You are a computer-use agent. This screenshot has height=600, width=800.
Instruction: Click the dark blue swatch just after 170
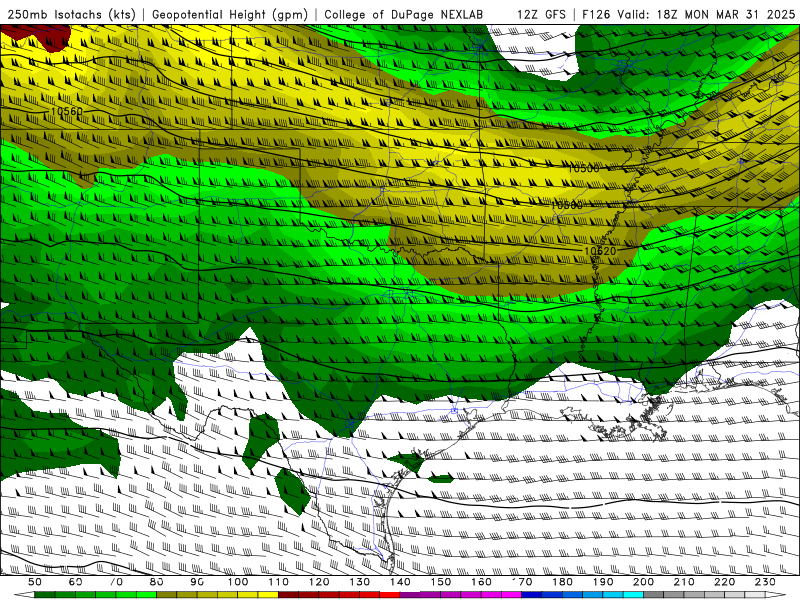(532, 595)
